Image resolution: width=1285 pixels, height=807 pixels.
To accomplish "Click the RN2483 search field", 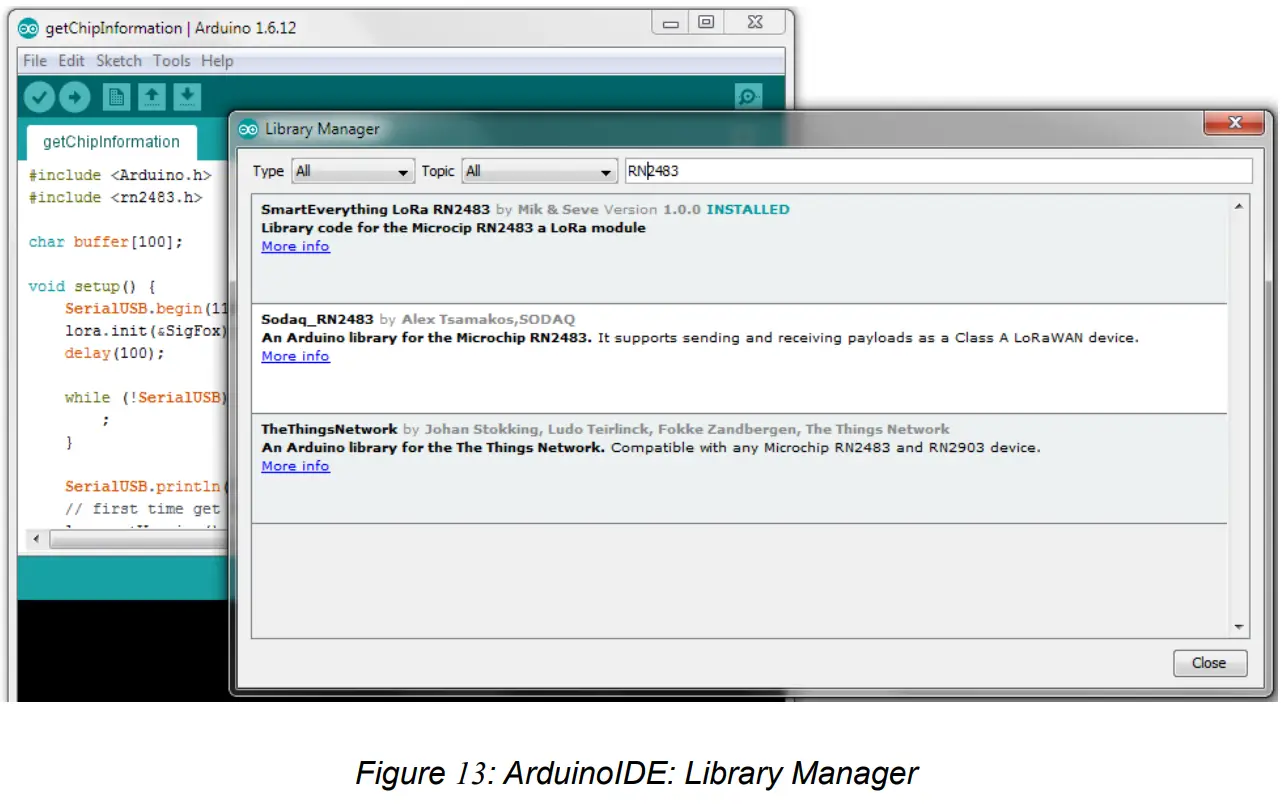I will tap(938, 171).
